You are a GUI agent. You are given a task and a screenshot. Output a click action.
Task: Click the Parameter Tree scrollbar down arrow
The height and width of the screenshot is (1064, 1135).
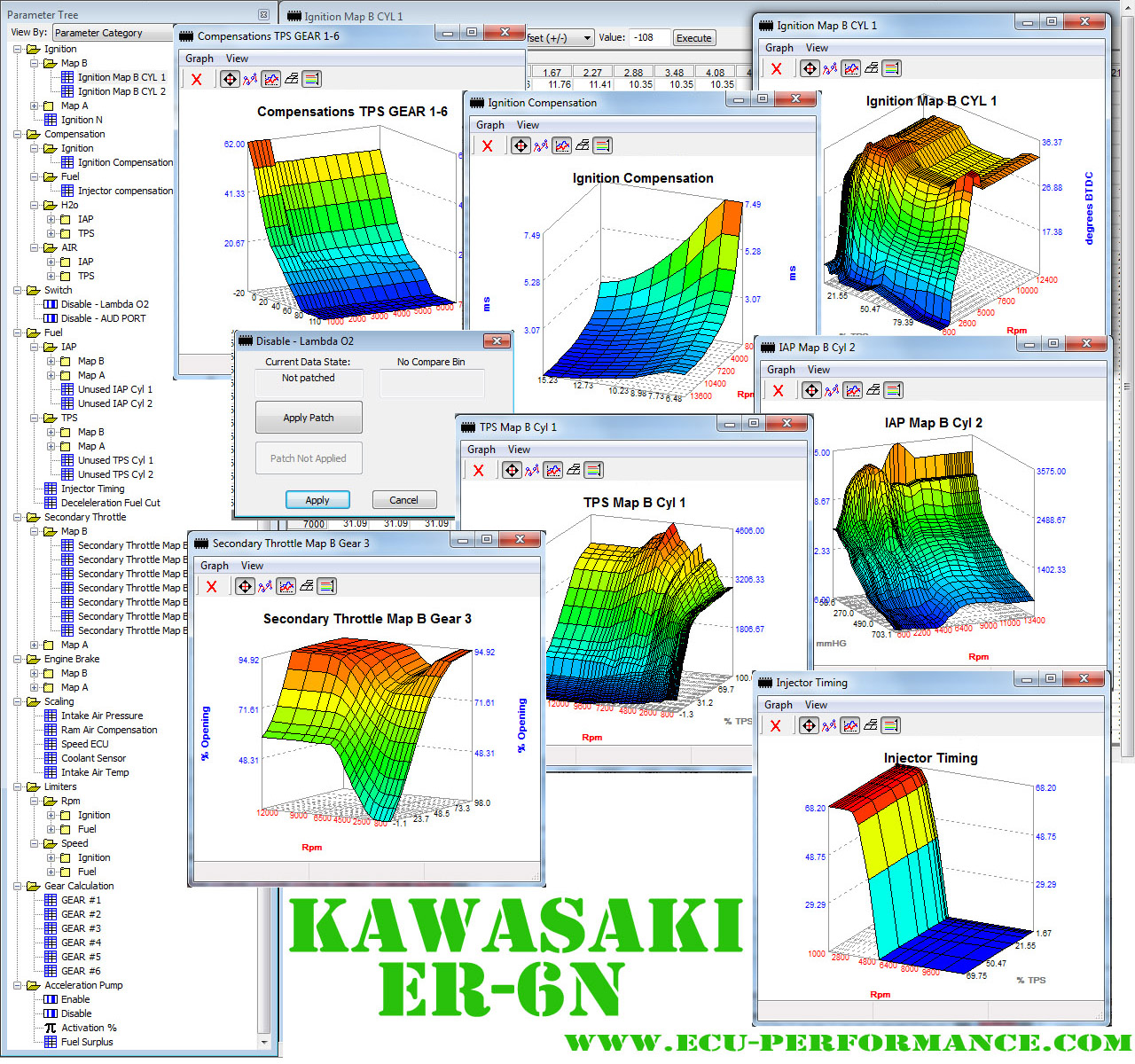tap(263, 1042)
